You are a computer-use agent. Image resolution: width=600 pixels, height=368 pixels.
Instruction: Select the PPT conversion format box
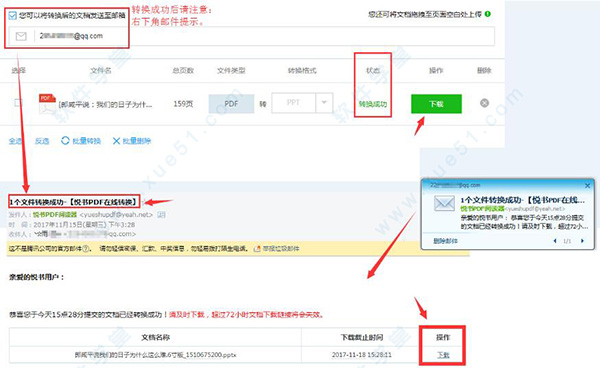(293, 103)
